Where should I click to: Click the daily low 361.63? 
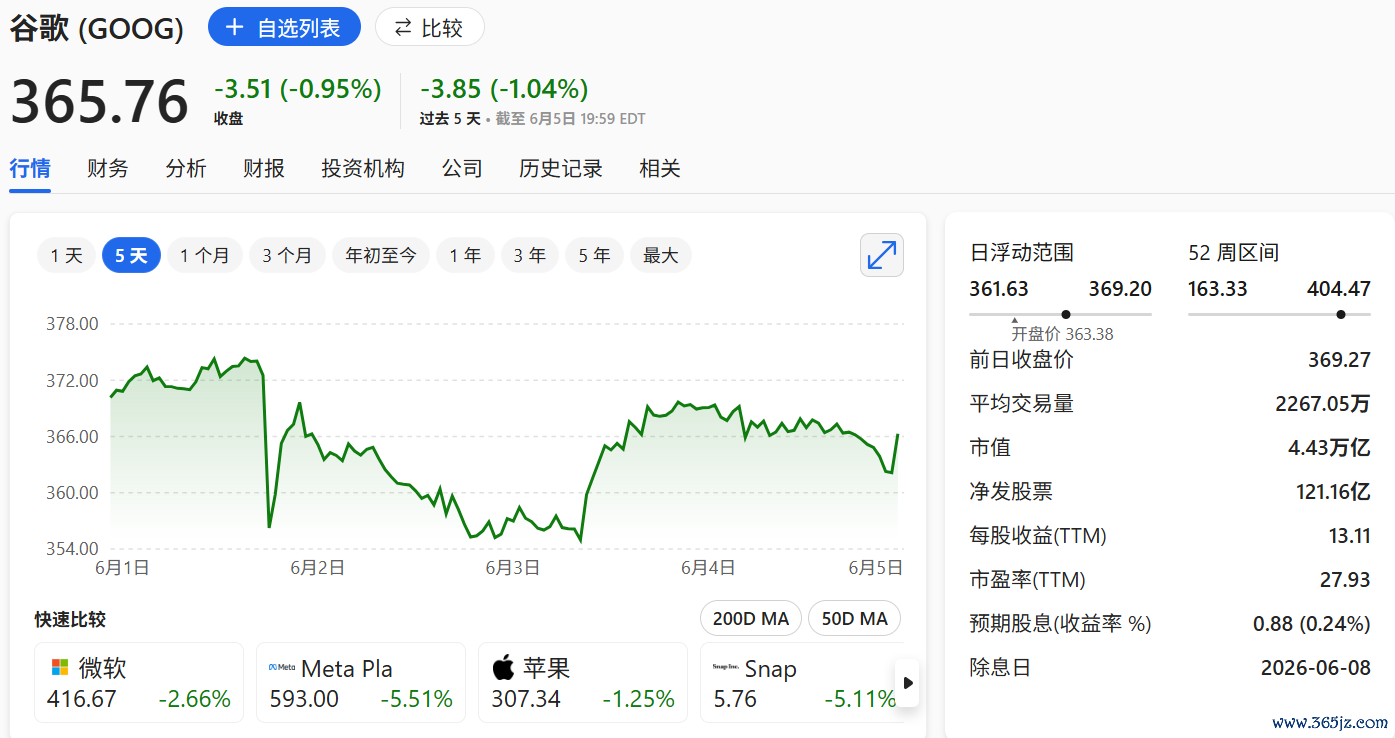pyautogui.click(x=999, y=289)
